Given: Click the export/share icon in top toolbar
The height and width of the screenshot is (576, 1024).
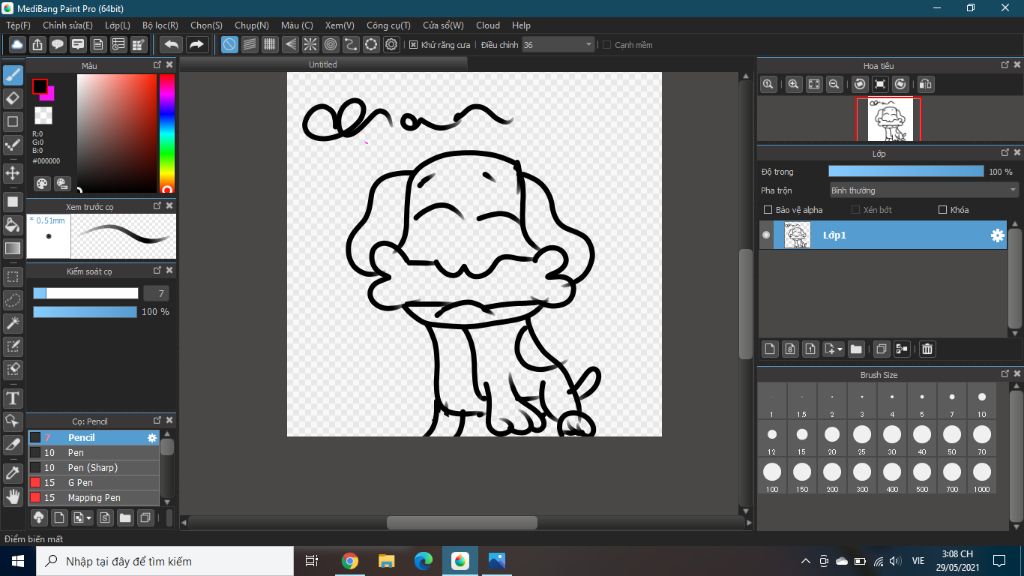Looking at the screenshot, I should pyautogui.click(x=37, y=44).
